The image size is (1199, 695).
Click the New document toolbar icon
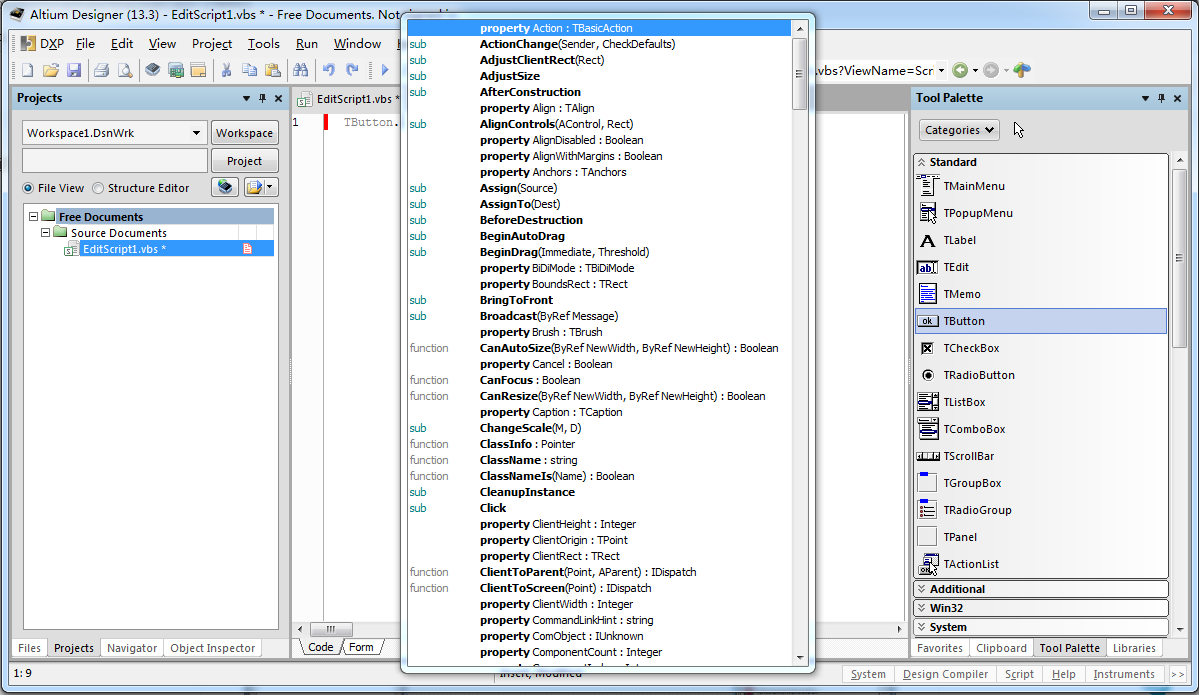point(28,70)
